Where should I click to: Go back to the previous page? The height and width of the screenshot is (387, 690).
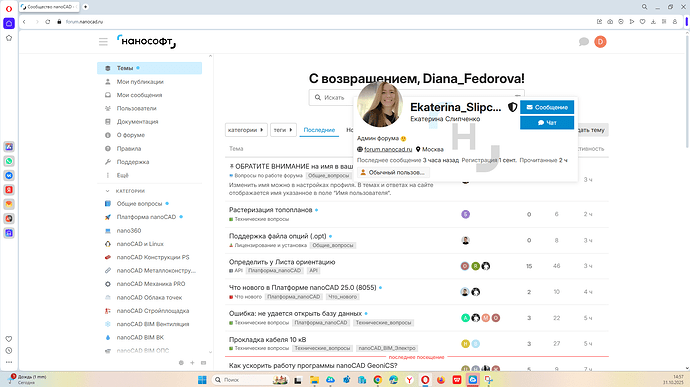(x=25, y=22)
